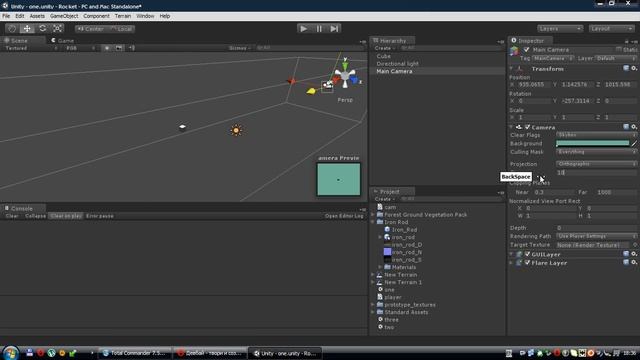This screenshot has height=360, width=640.
Task: Start Play mode
Action: [303, 29]
